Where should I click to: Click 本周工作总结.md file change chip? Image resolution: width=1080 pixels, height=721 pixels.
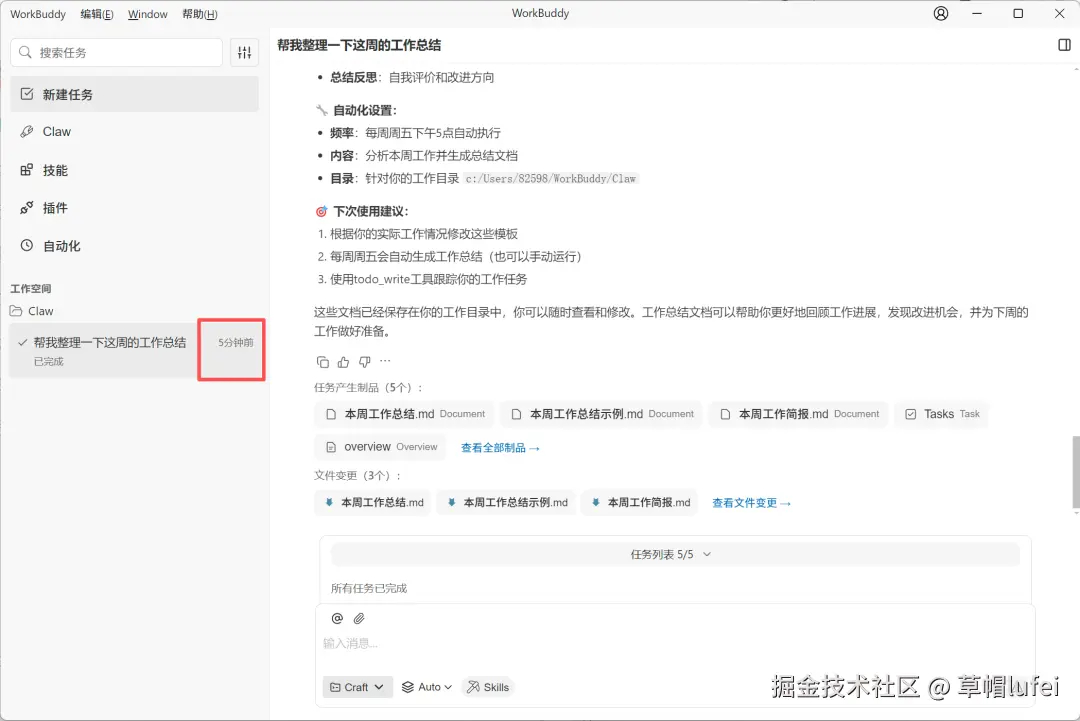(x=373, y=503)
